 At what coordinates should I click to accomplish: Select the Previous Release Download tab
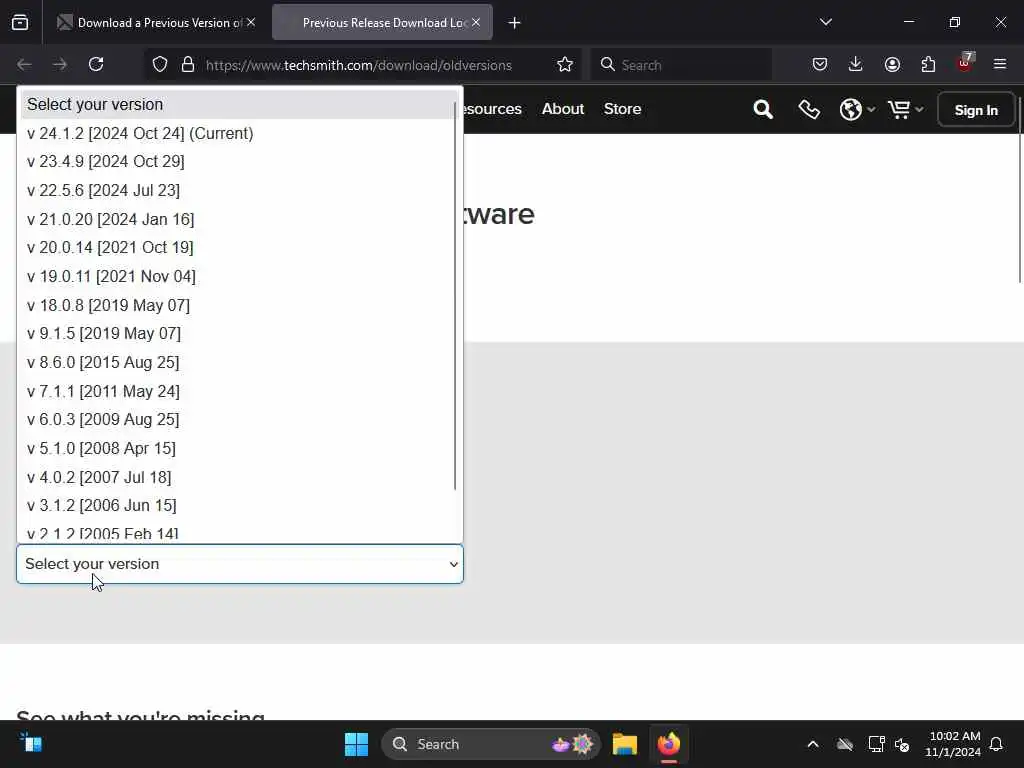coord(382,23)
